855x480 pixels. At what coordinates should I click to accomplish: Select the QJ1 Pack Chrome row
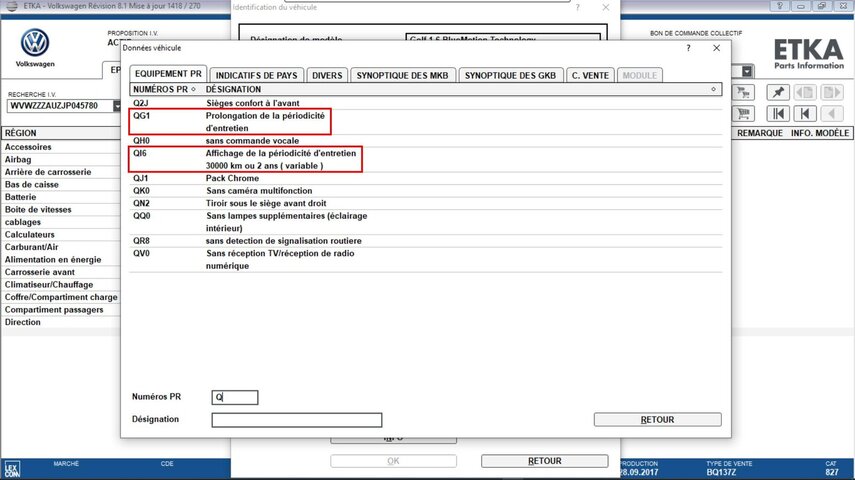426,178
